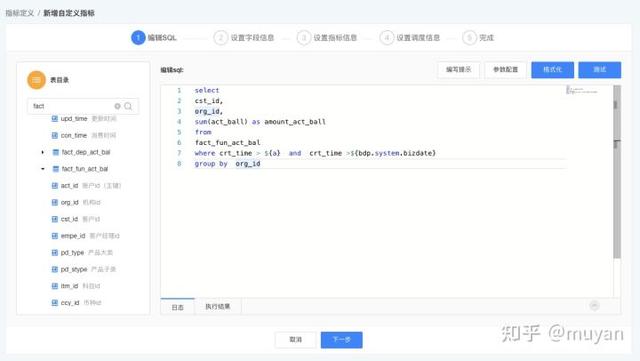Select the fact_dep_act_bal table row
640x361 pixels.
click(x=82, y=152)
